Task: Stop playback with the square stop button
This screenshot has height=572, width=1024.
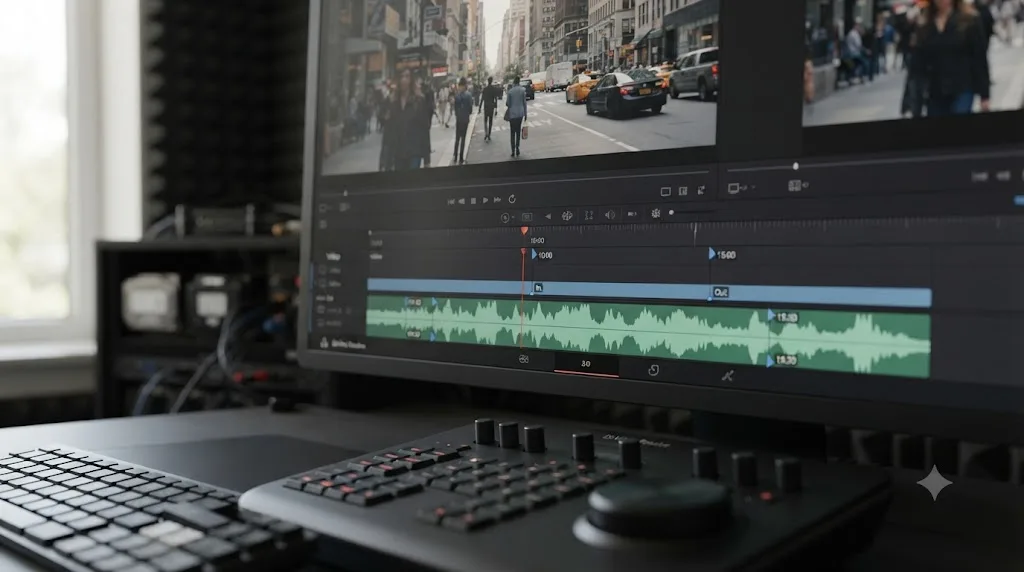Action: [473, 201]
